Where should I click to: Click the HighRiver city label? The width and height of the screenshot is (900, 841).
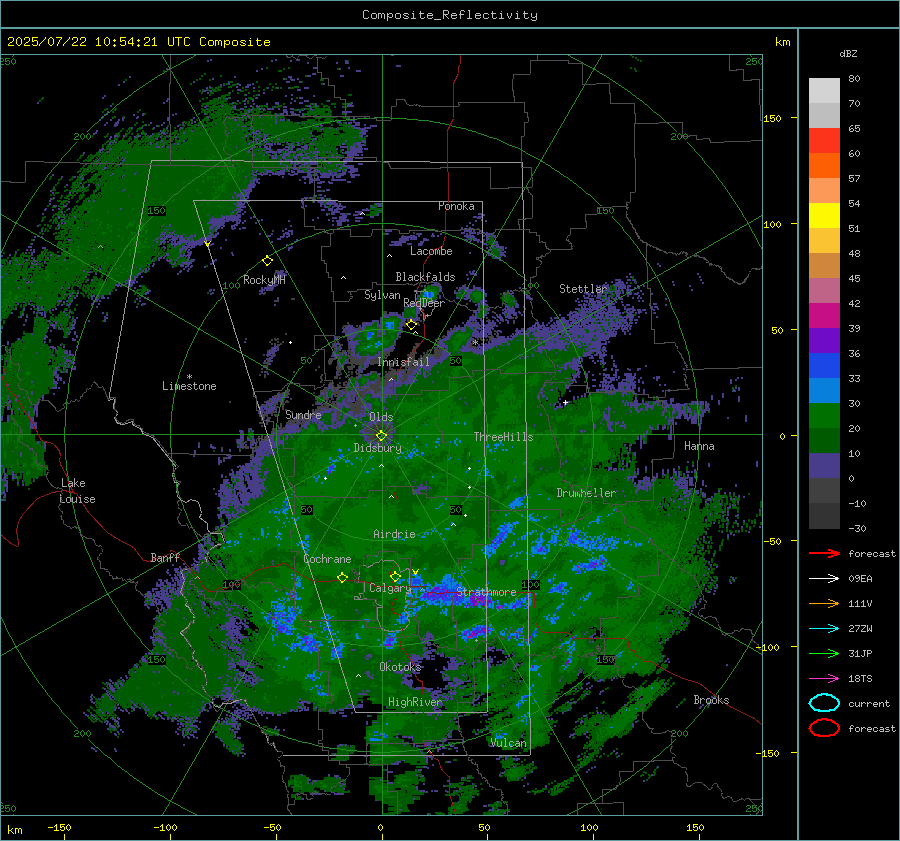pos(415,702)
